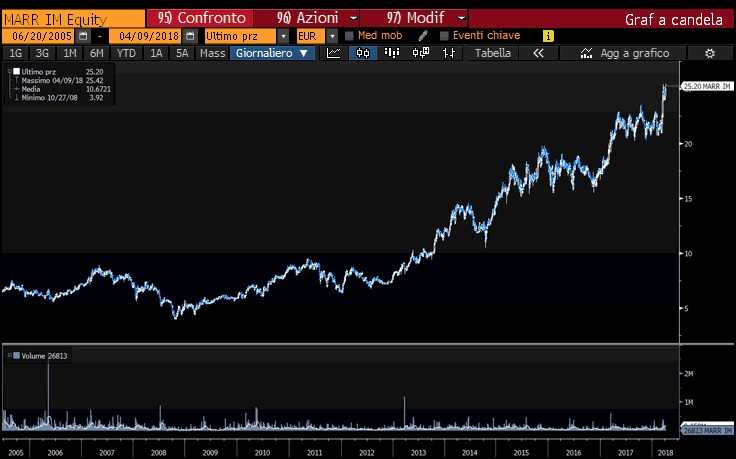Select 1M time range
The height and width of the screenshot is (459, 736).
click(x=69, y=53)
